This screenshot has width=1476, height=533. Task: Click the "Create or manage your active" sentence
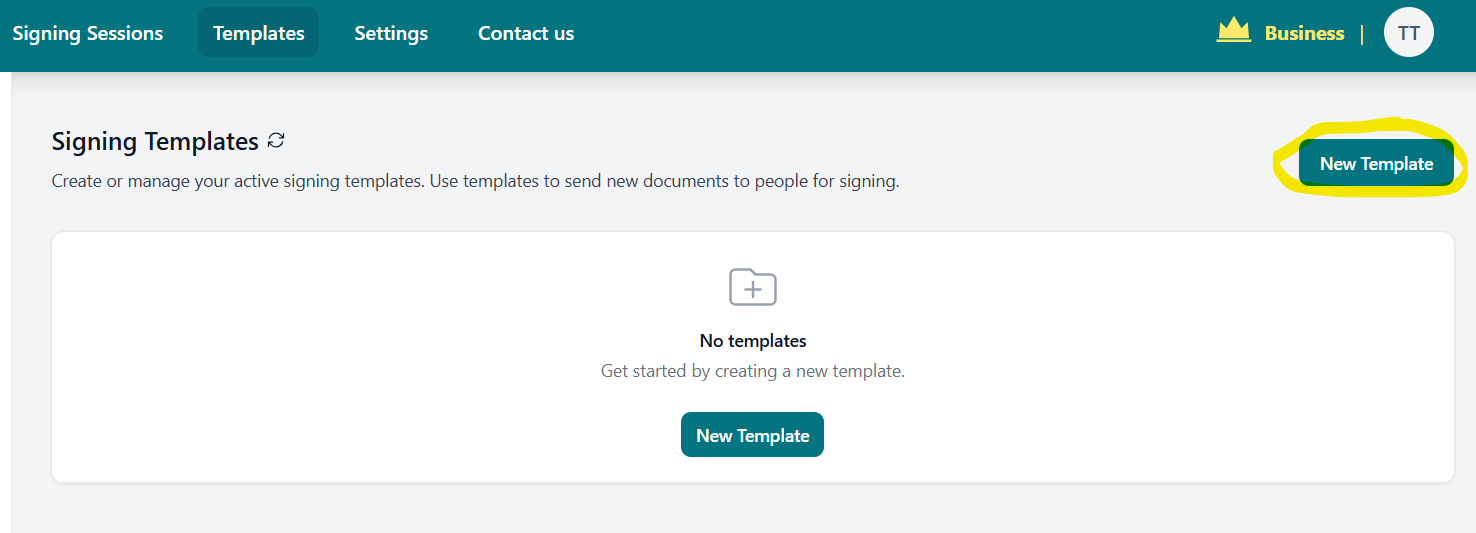[238, 182]
